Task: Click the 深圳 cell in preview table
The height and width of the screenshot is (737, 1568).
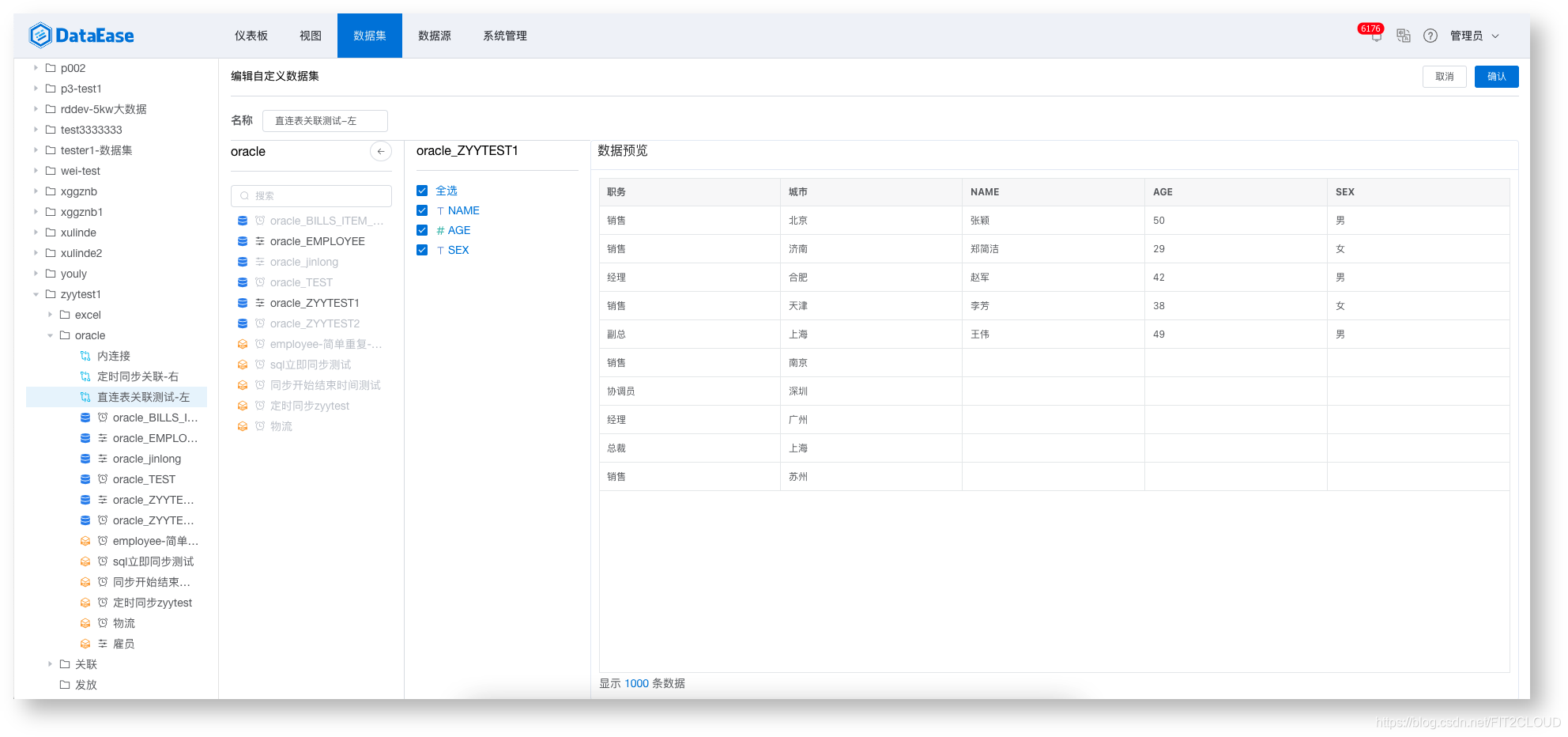Action: pos(872,391)
